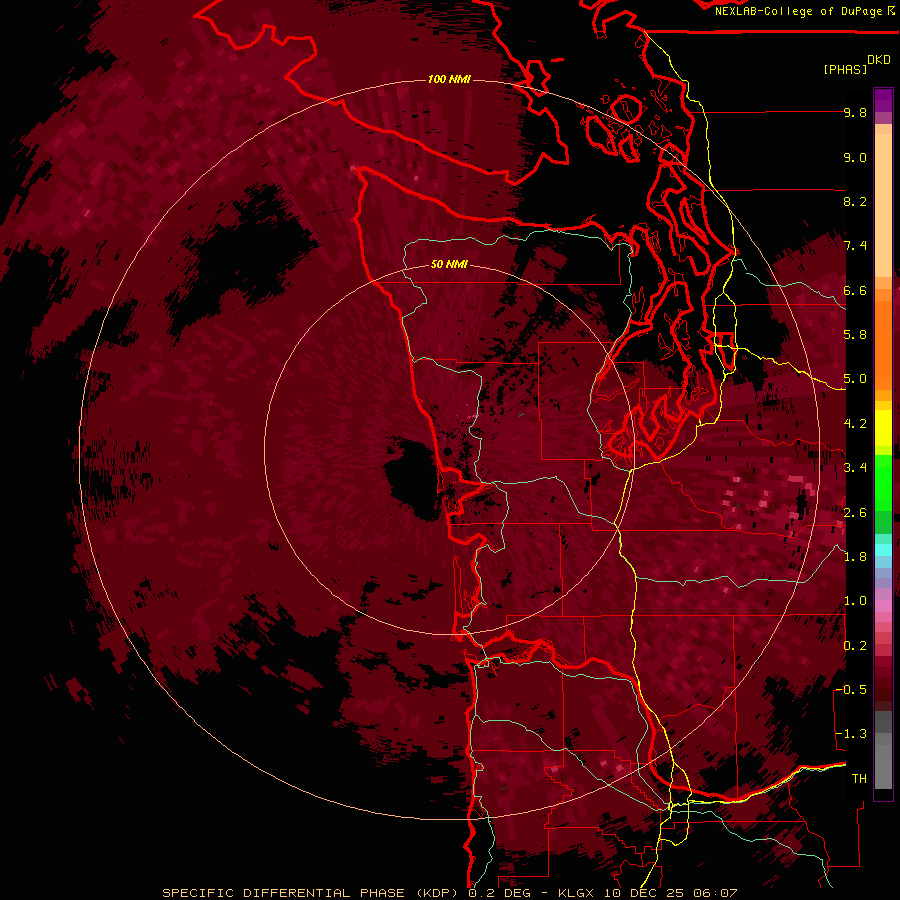
Task: Click the 1.0 scale value
Action: click(x=855, y=601)
